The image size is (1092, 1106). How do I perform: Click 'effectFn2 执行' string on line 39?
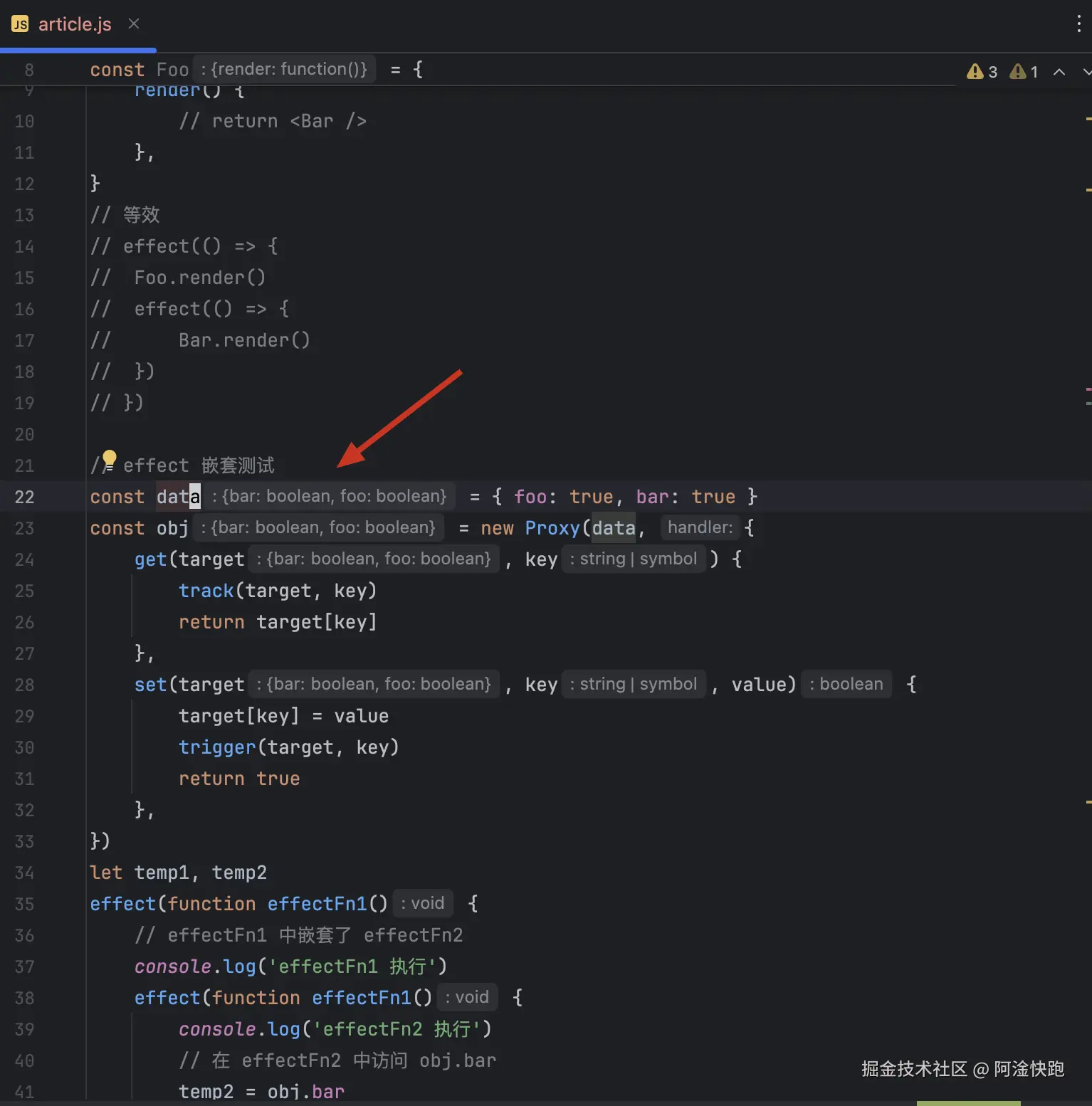click(x=397, y=1029)
